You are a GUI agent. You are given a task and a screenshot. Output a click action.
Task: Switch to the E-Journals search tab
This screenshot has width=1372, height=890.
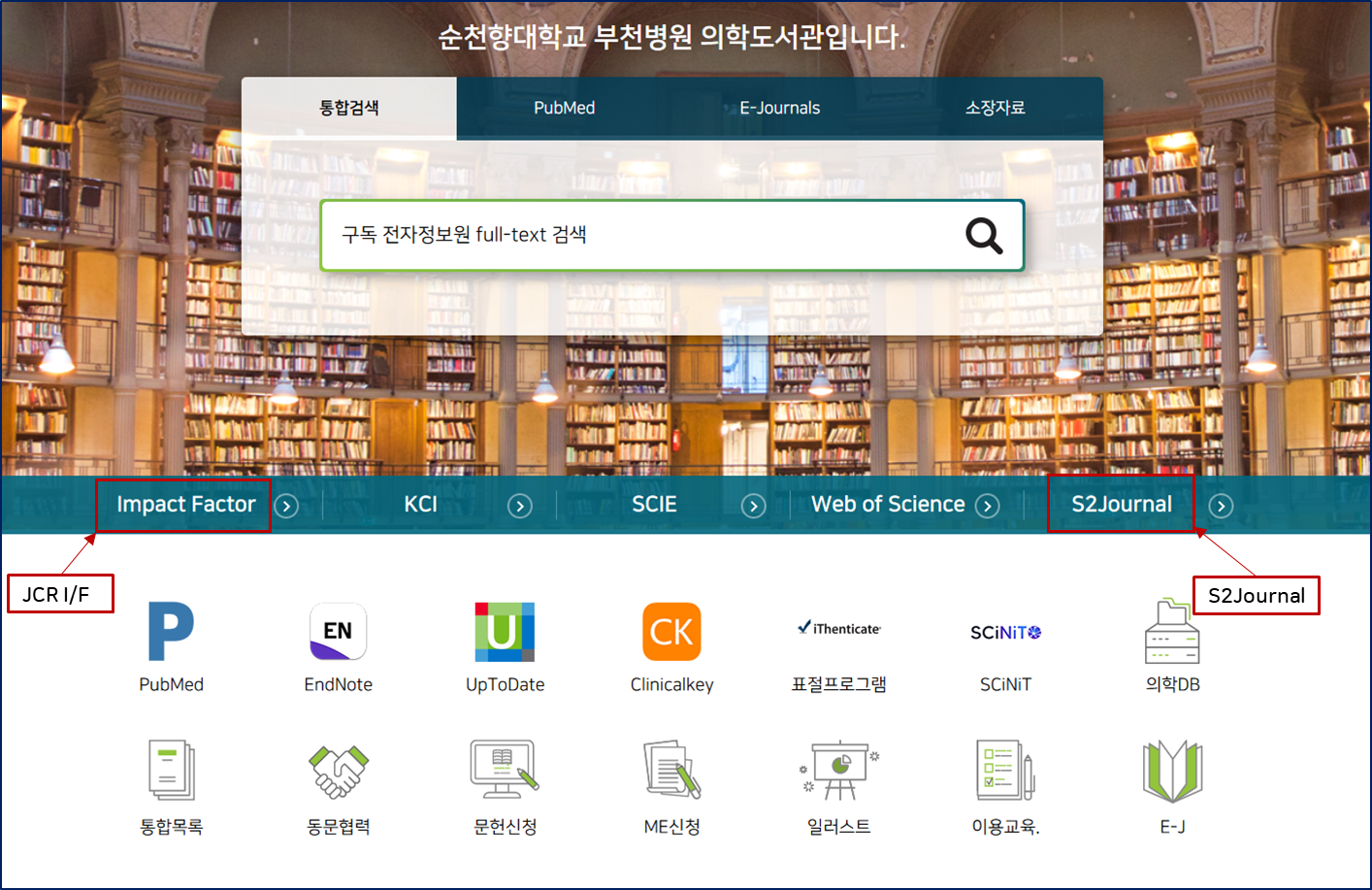[x=780, y=108]
